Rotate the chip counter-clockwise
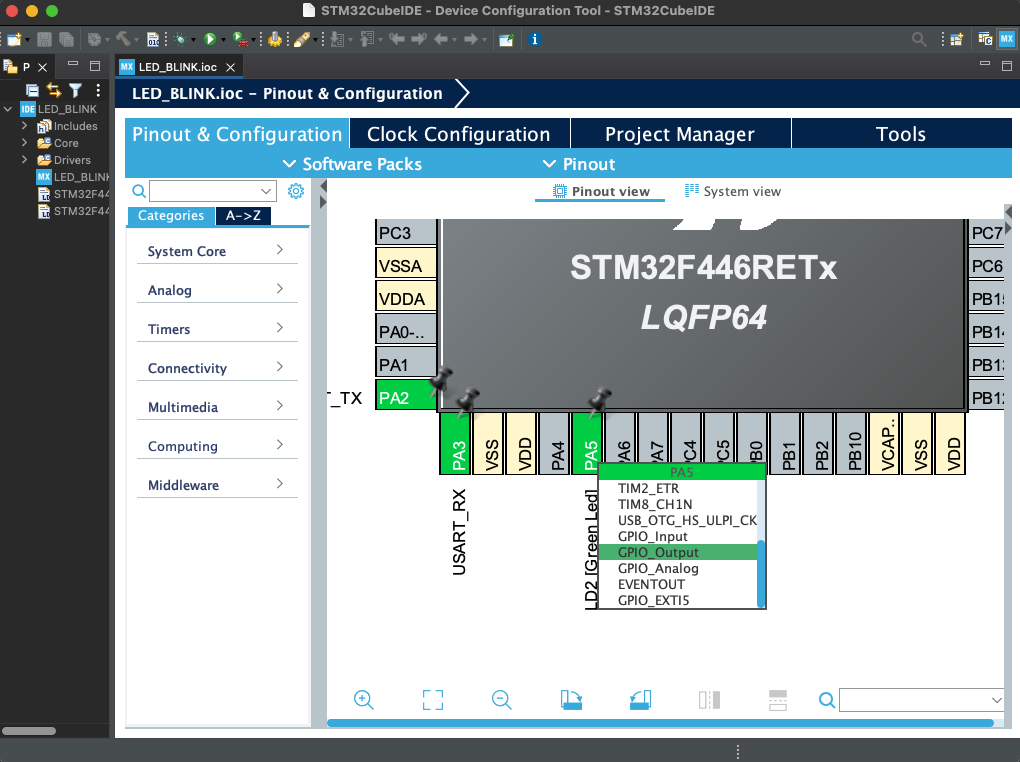1020x762 pixels. [x=640, y=700]
